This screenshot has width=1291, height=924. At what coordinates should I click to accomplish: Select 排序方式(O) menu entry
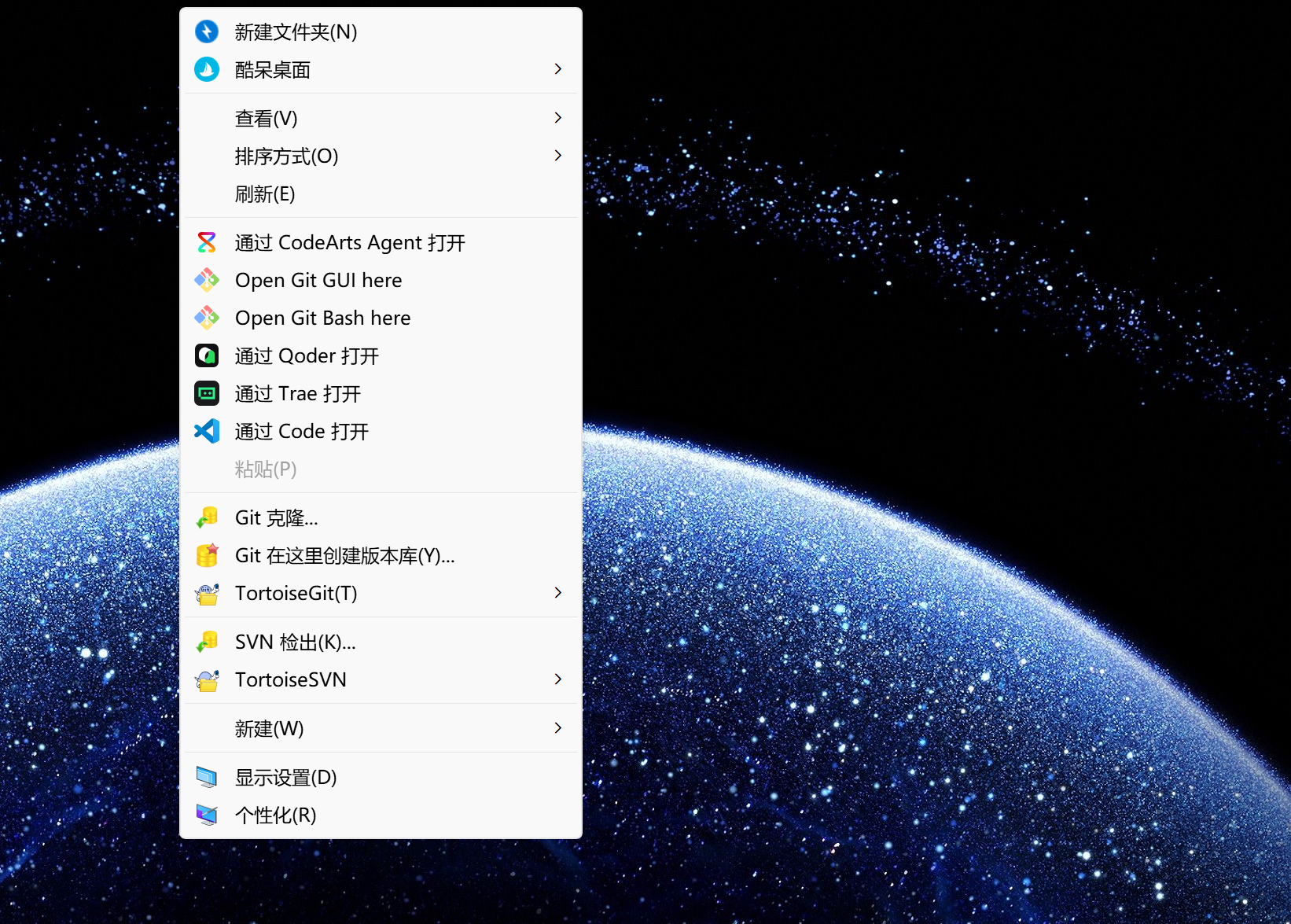click(x=381, y=156)
